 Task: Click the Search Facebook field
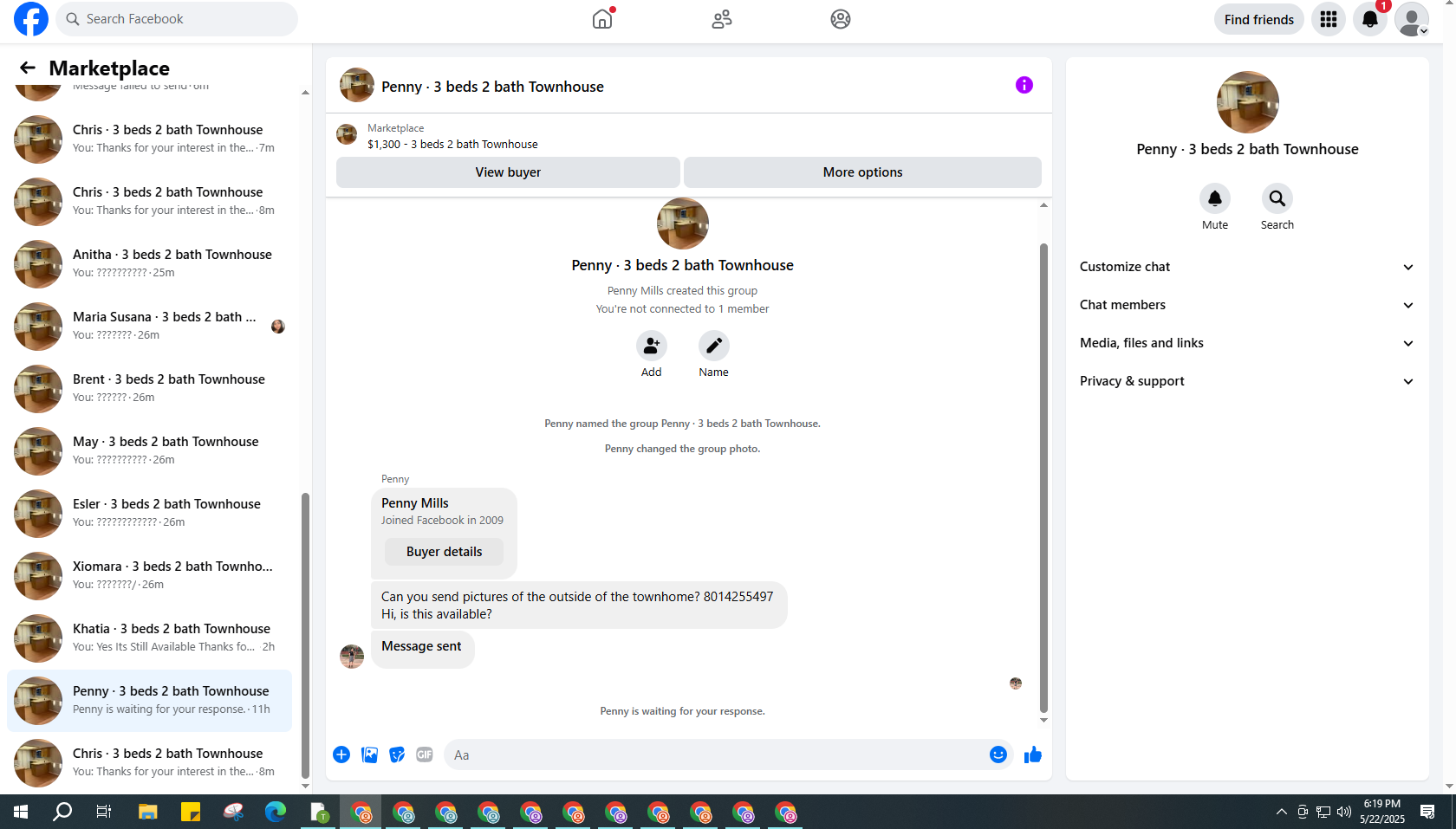[x=177, y=19]
